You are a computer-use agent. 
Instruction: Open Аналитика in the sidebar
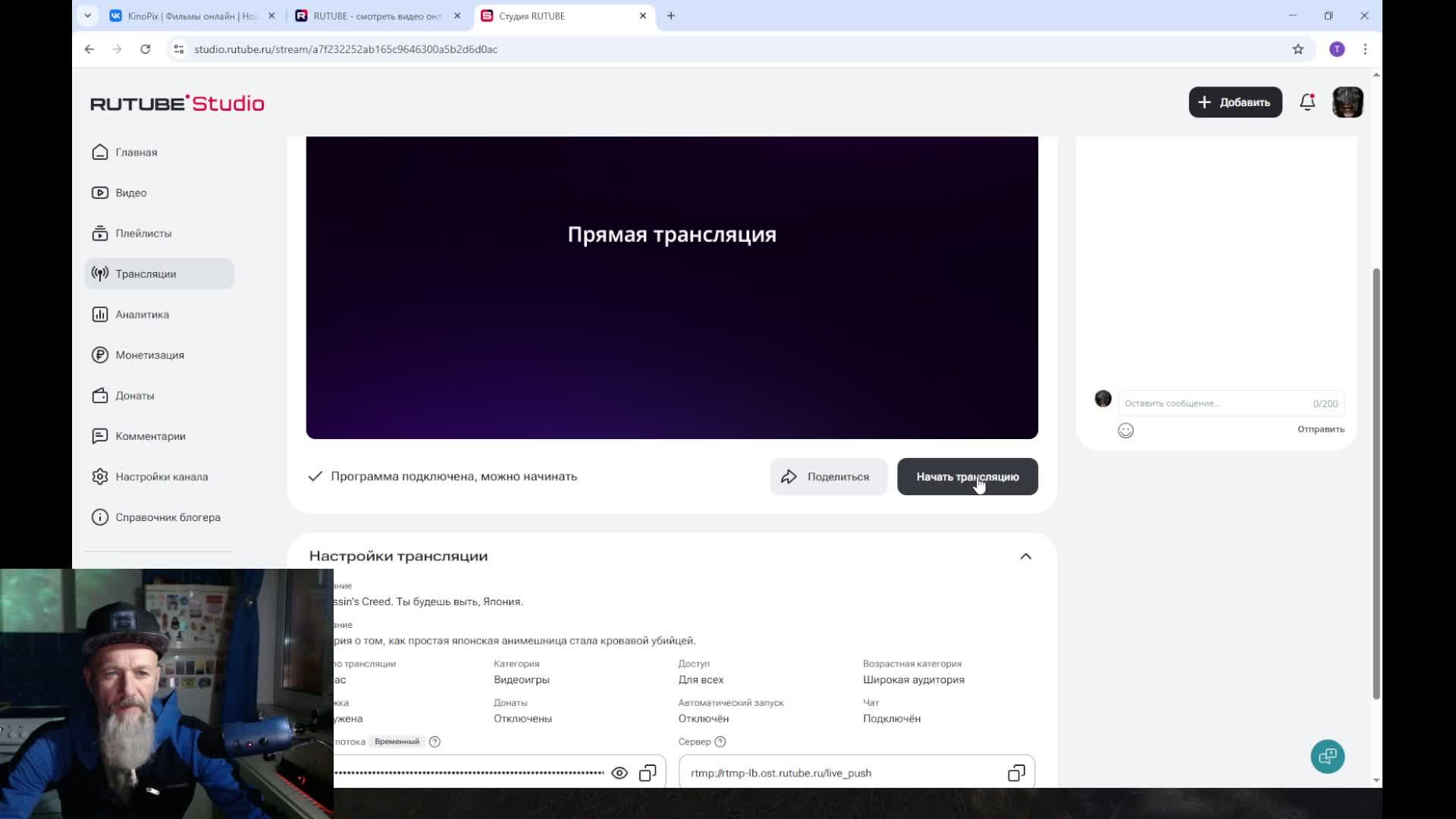(142, 315)
